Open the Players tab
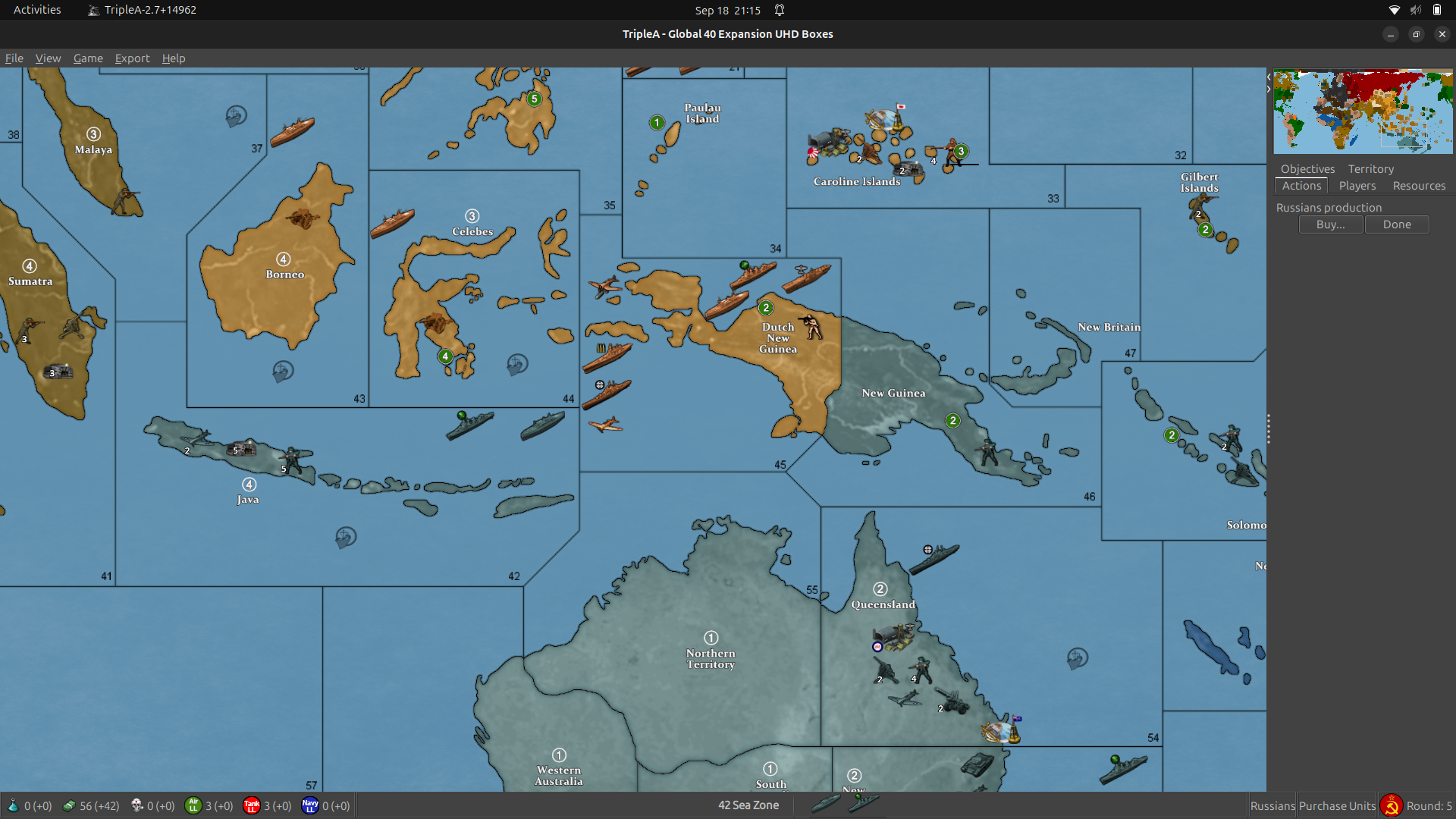 1357,186
